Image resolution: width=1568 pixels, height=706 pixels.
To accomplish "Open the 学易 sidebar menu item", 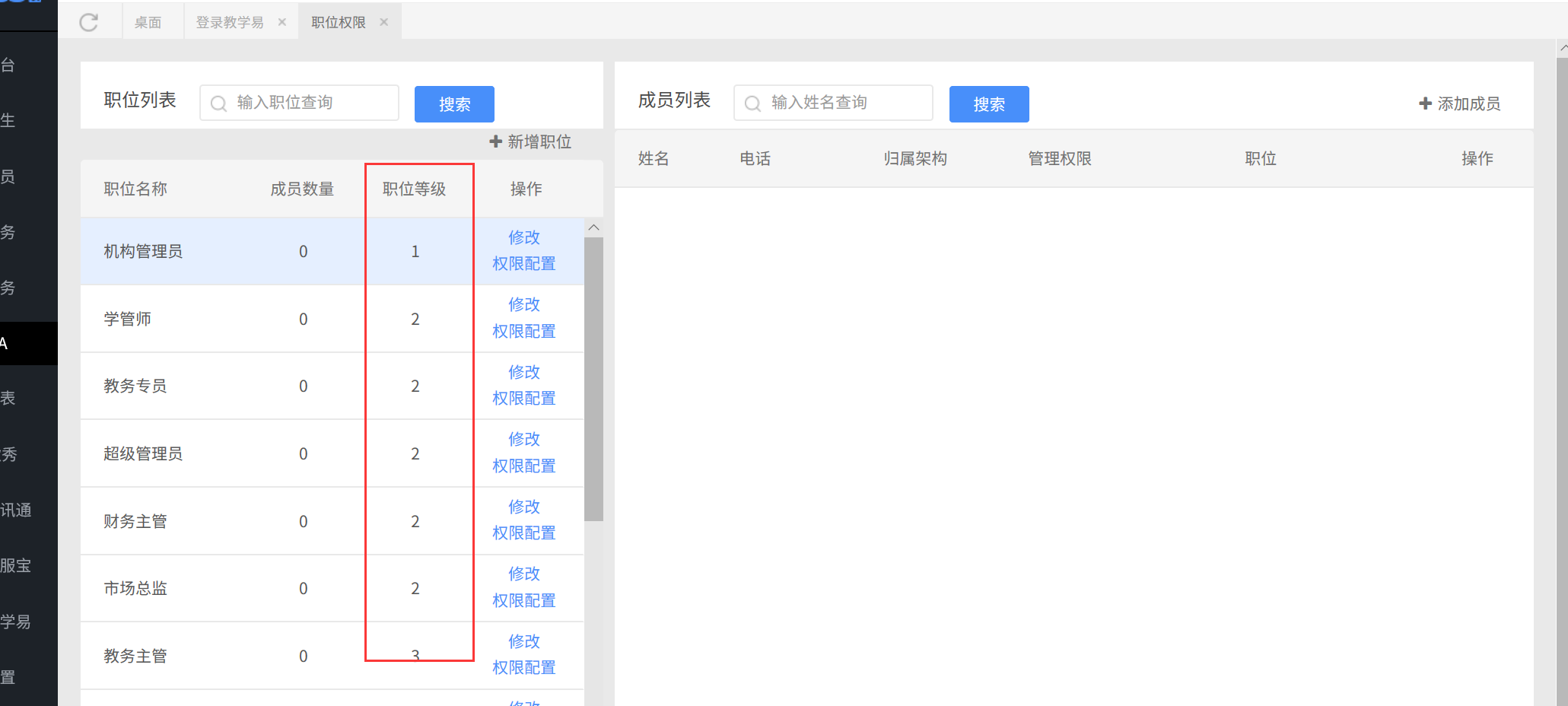I will (x=16, y=622).
